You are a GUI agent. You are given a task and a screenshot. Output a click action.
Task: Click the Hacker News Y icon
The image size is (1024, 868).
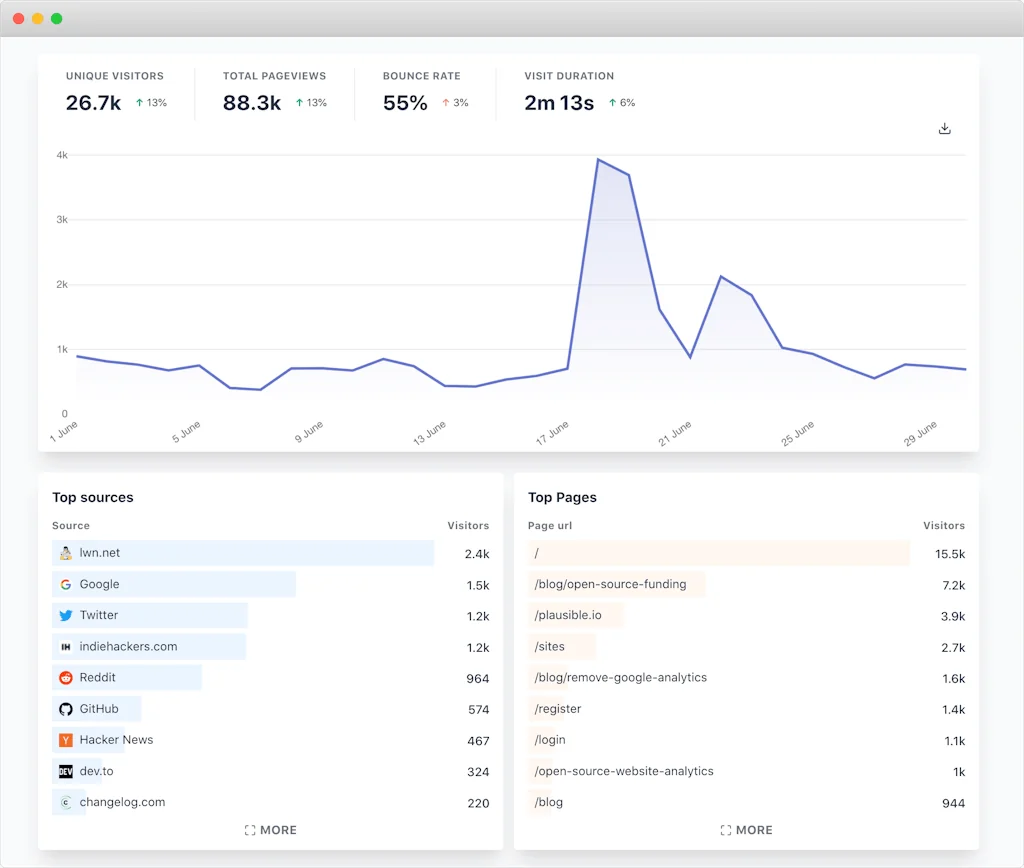pos(67,740)
